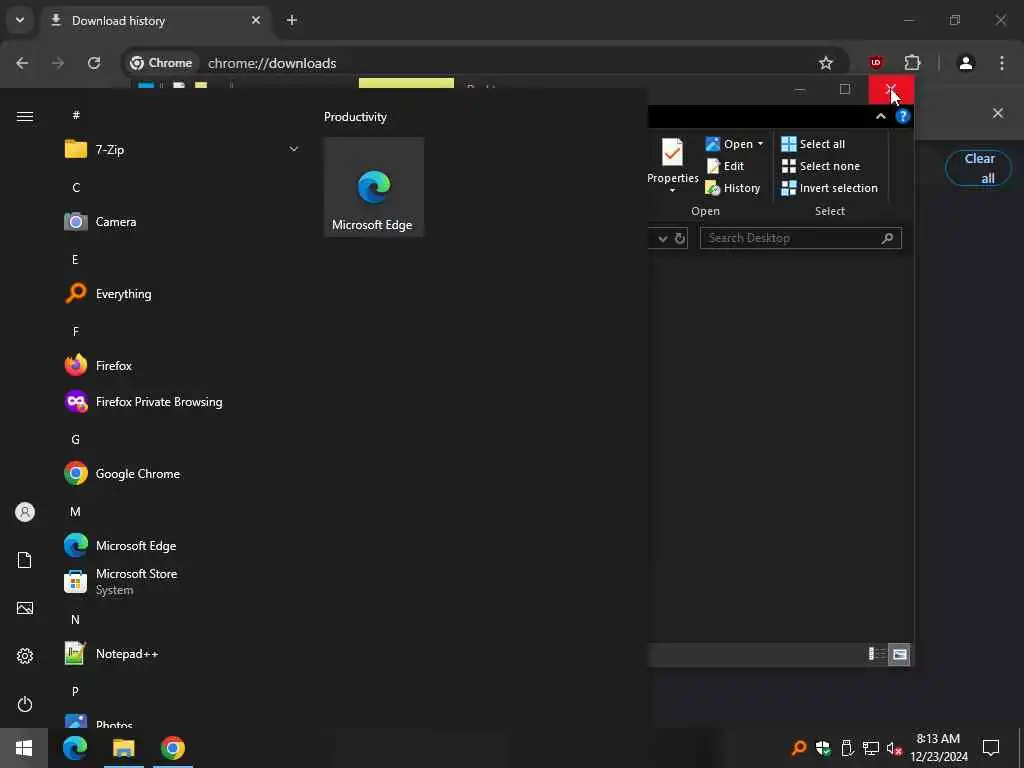Open a new Chrome tab
Screen dimensions: 1024x768
coord(292,20)
